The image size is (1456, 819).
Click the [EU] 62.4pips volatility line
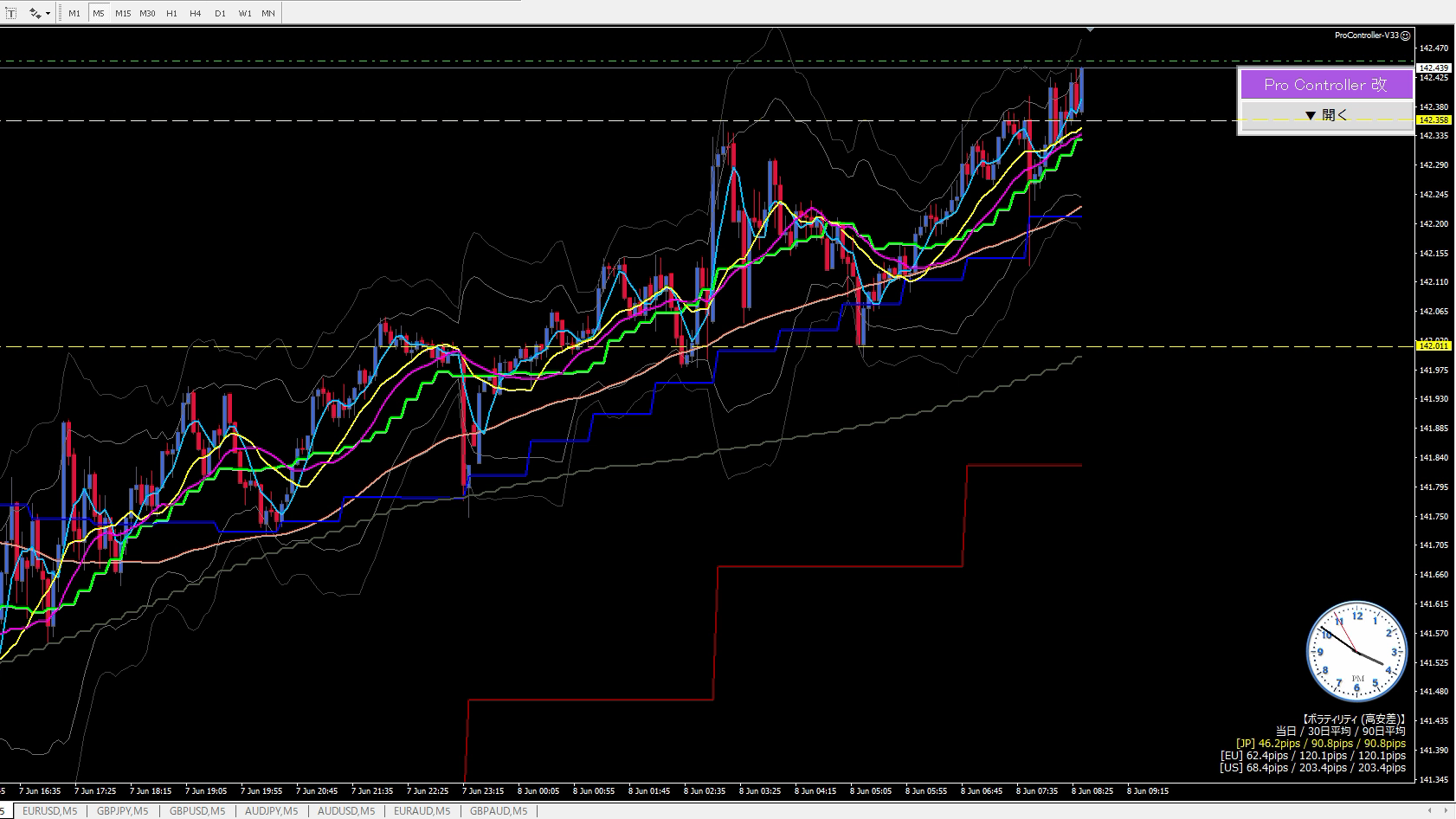pos(1313,756)
